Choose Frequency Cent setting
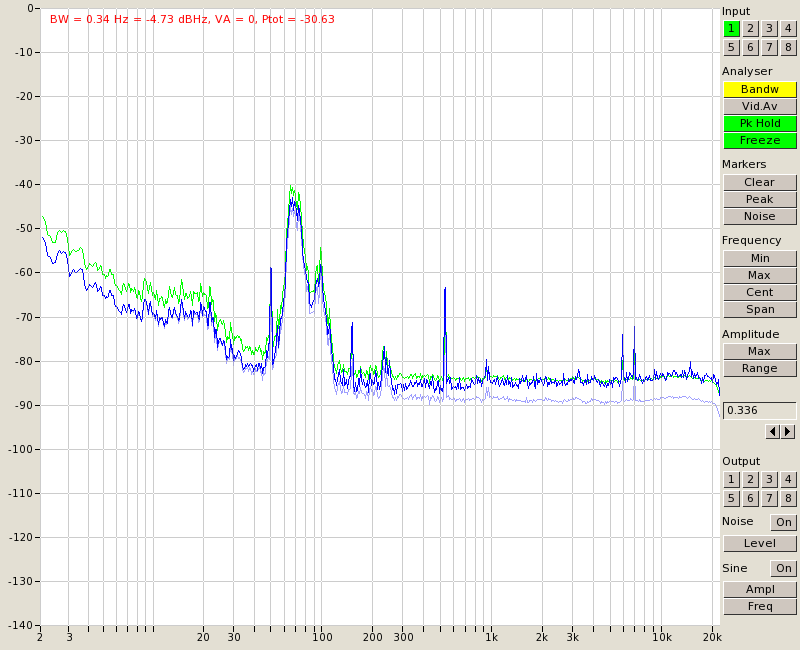 point(760,292)
